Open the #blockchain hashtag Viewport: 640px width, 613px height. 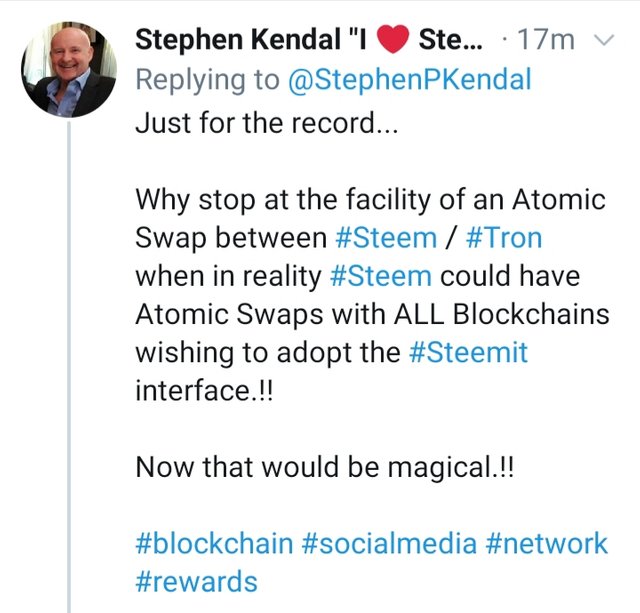[x=214, y=543]
